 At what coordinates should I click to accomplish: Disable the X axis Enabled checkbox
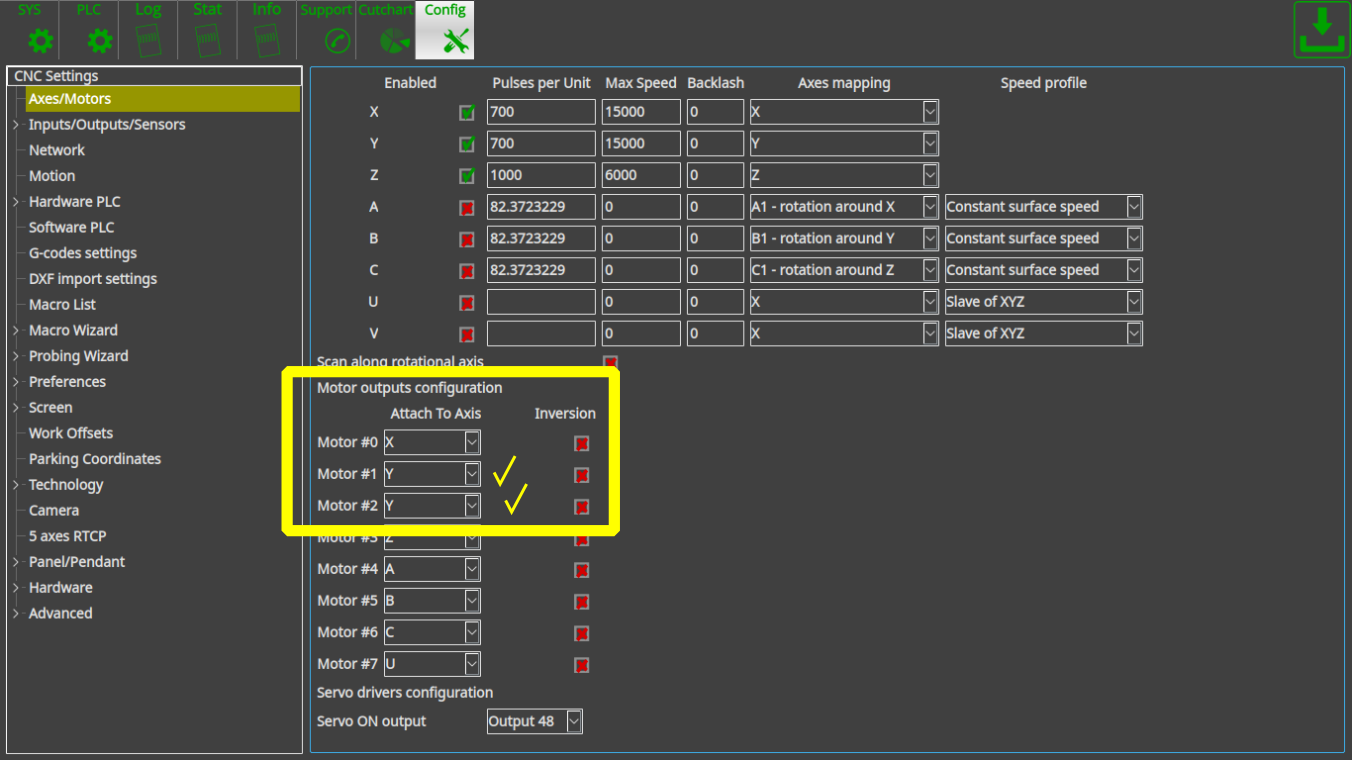point(467,113)
